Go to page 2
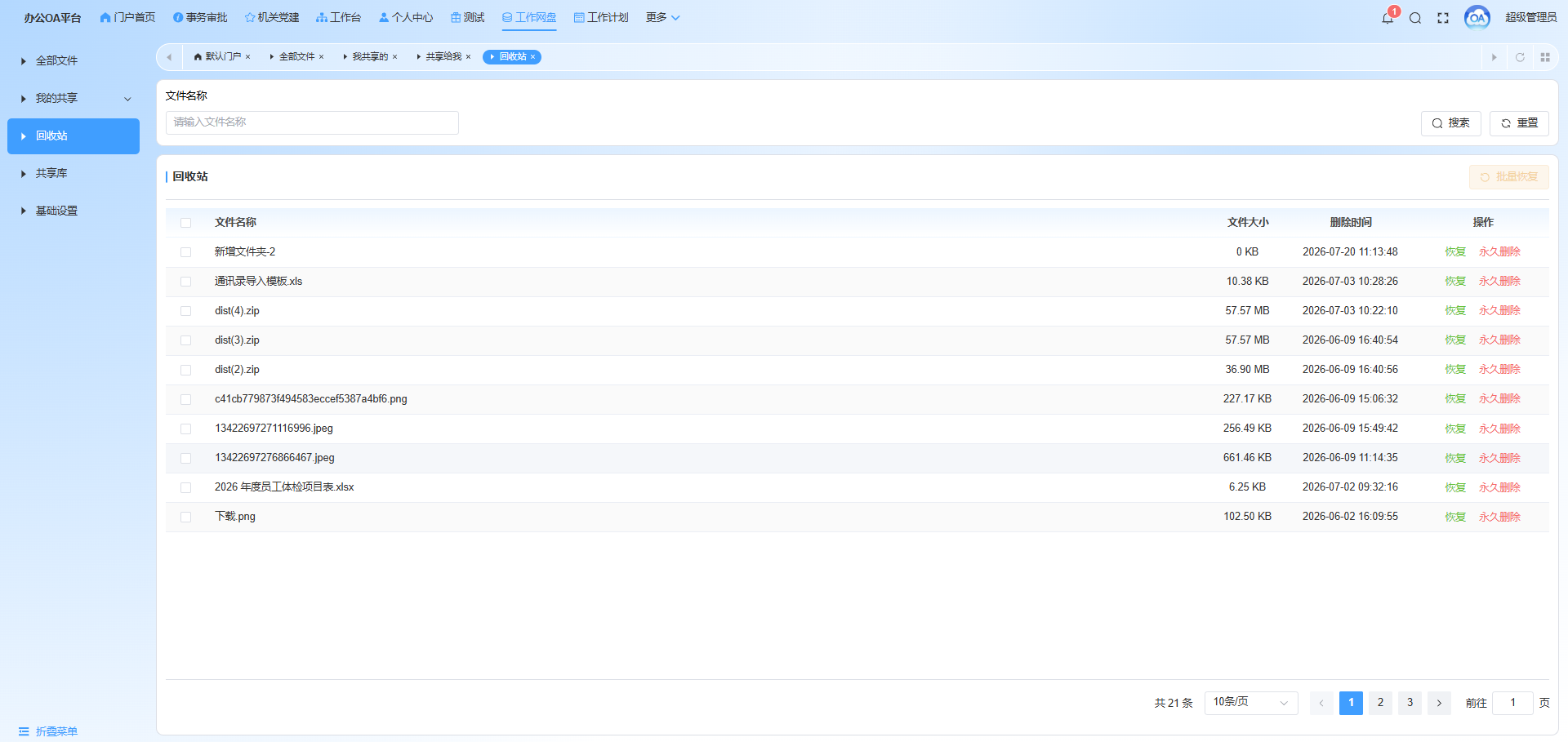1568x742 pixels. (1380, 703)
